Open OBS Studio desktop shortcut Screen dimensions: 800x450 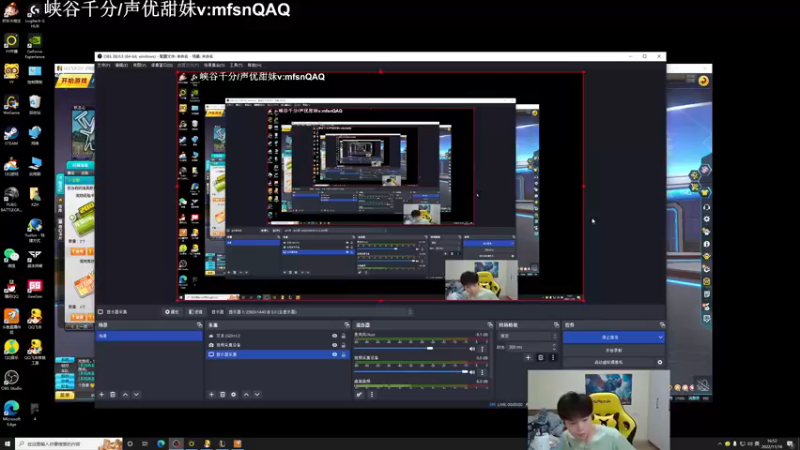tap(11, 381)
